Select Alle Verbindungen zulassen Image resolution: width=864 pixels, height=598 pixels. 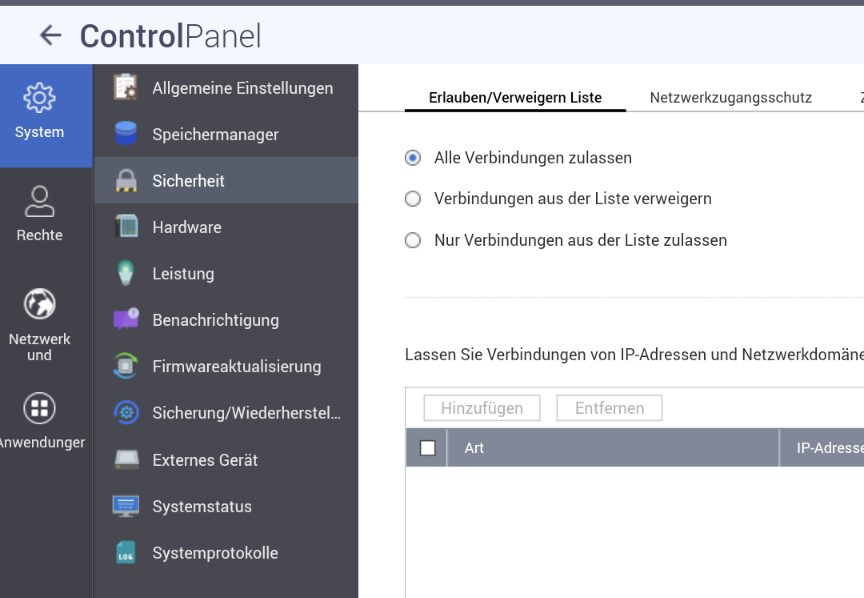(412, 157)
